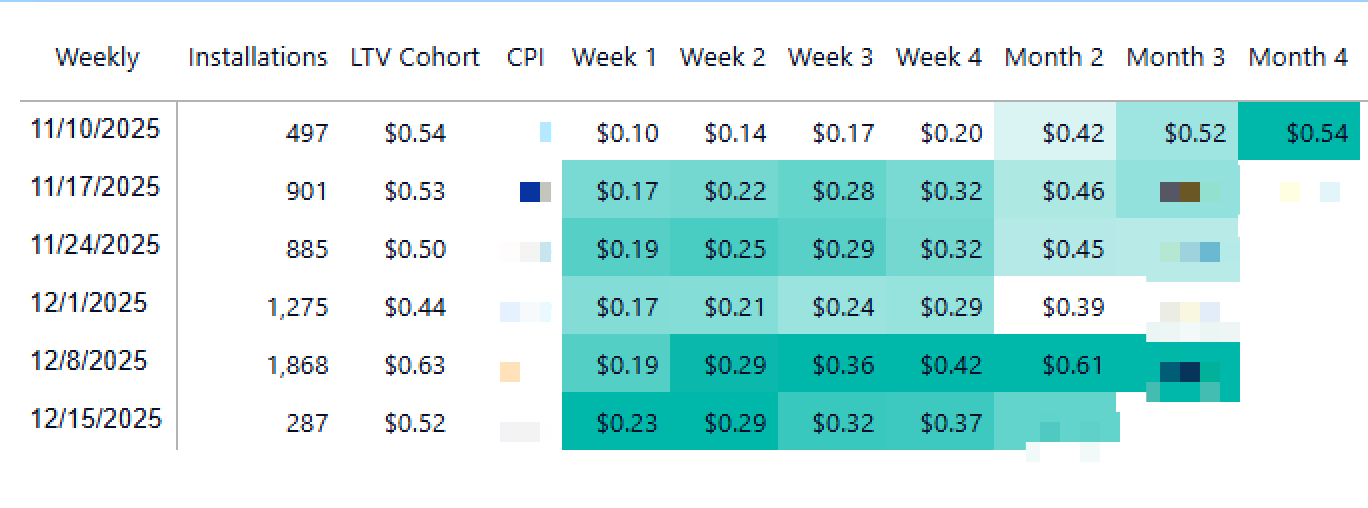Click the Month 4 column header
This screenshot has height=508, width=1368.
pos(1298,58)
